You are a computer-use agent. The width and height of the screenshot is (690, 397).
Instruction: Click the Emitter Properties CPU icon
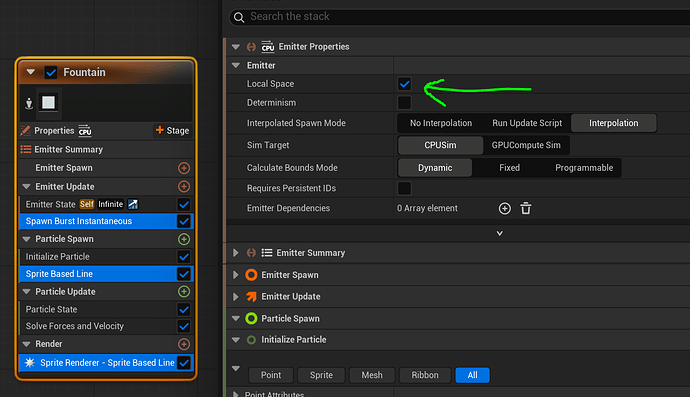[268, 47]
